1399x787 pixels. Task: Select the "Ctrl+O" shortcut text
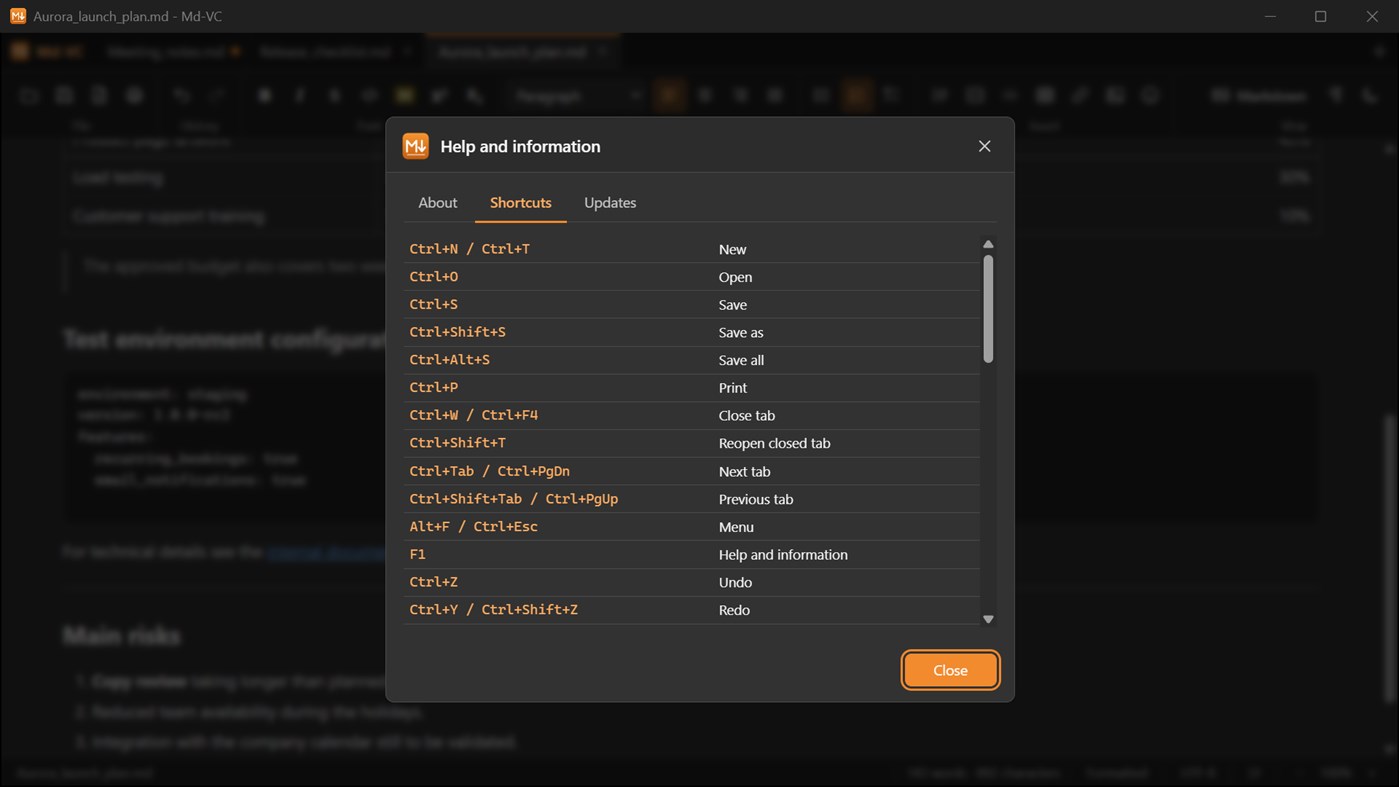point(433,277)
